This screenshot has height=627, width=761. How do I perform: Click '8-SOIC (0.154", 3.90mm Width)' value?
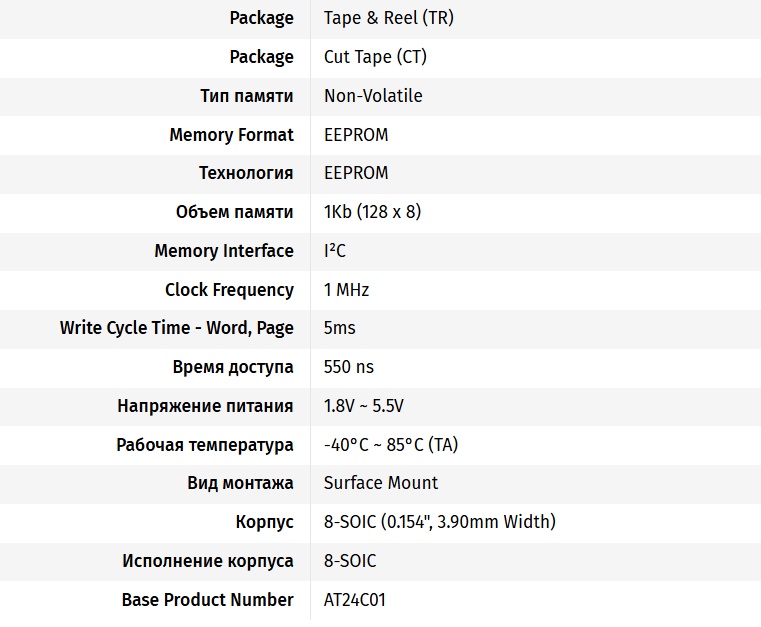click(439, 522)
